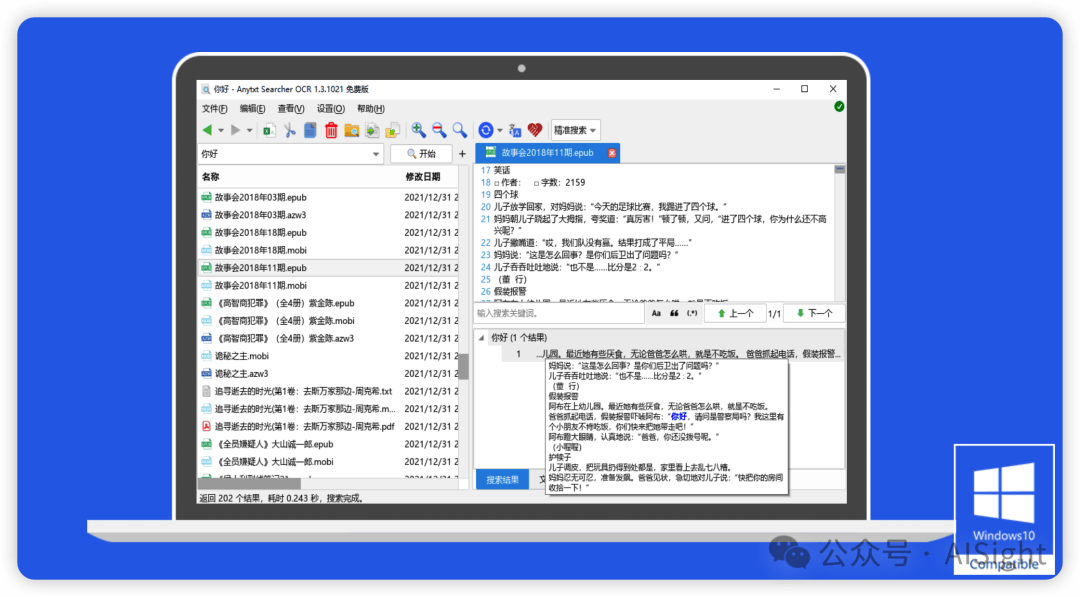
Task: Click the 你好 search keyword field
Action: [284, 154]
